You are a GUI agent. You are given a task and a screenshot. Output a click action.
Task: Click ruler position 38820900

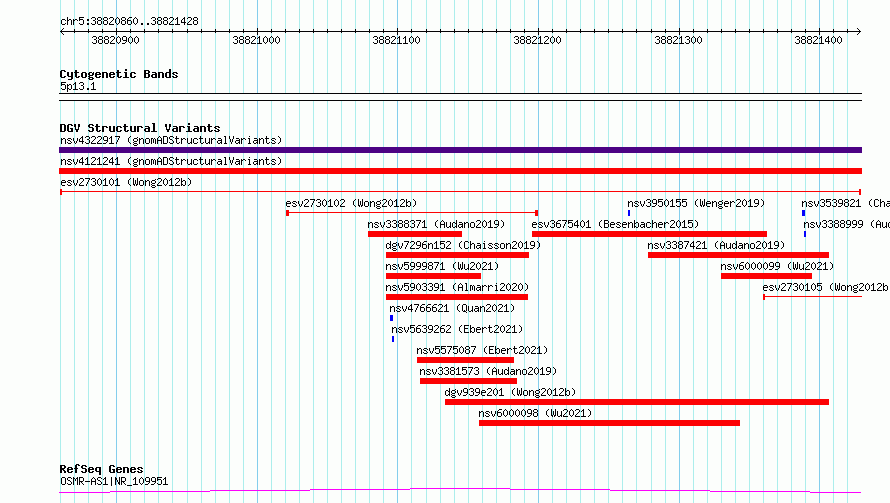pyautogui.click(x=115, y=40)
